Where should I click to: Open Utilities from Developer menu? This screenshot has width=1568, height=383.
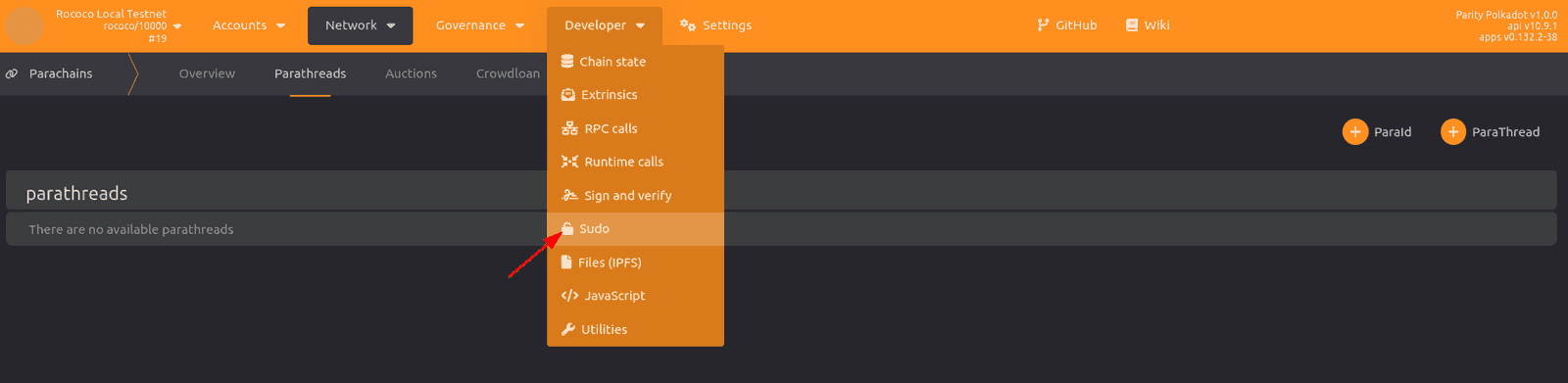click(635, 329)
